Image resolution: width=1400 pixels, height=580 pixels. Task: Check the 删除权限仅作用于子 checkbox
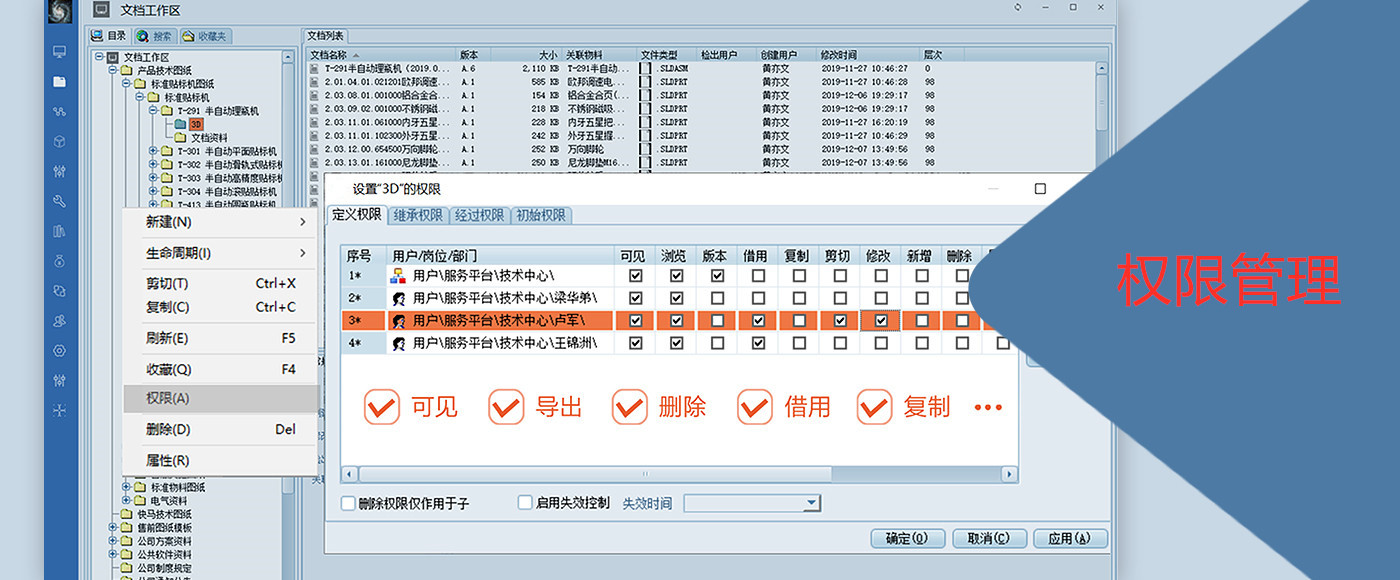347,503
